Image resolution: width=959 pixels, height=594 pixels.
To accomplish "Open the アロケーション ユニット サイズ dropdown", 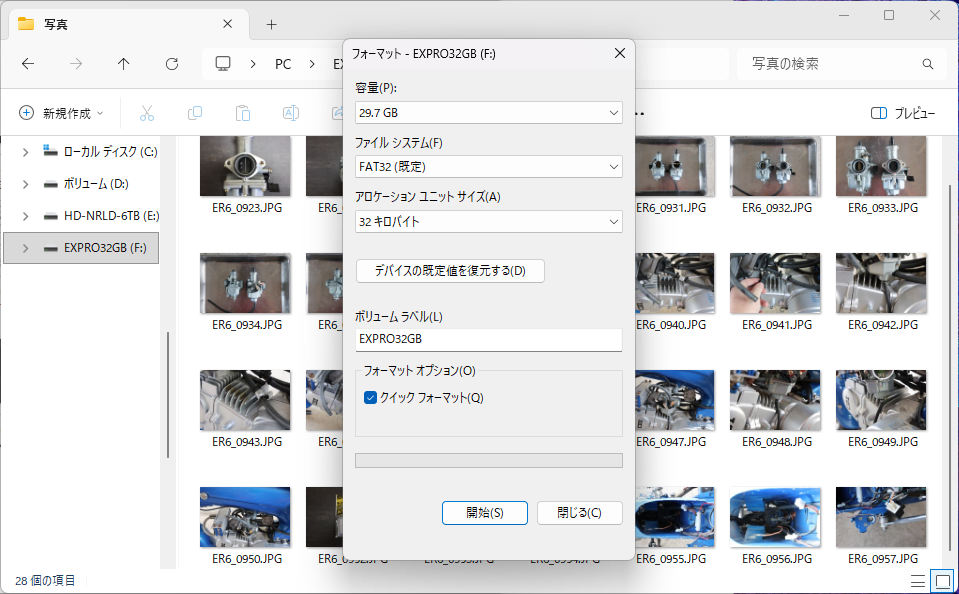I will pos(488,221).
